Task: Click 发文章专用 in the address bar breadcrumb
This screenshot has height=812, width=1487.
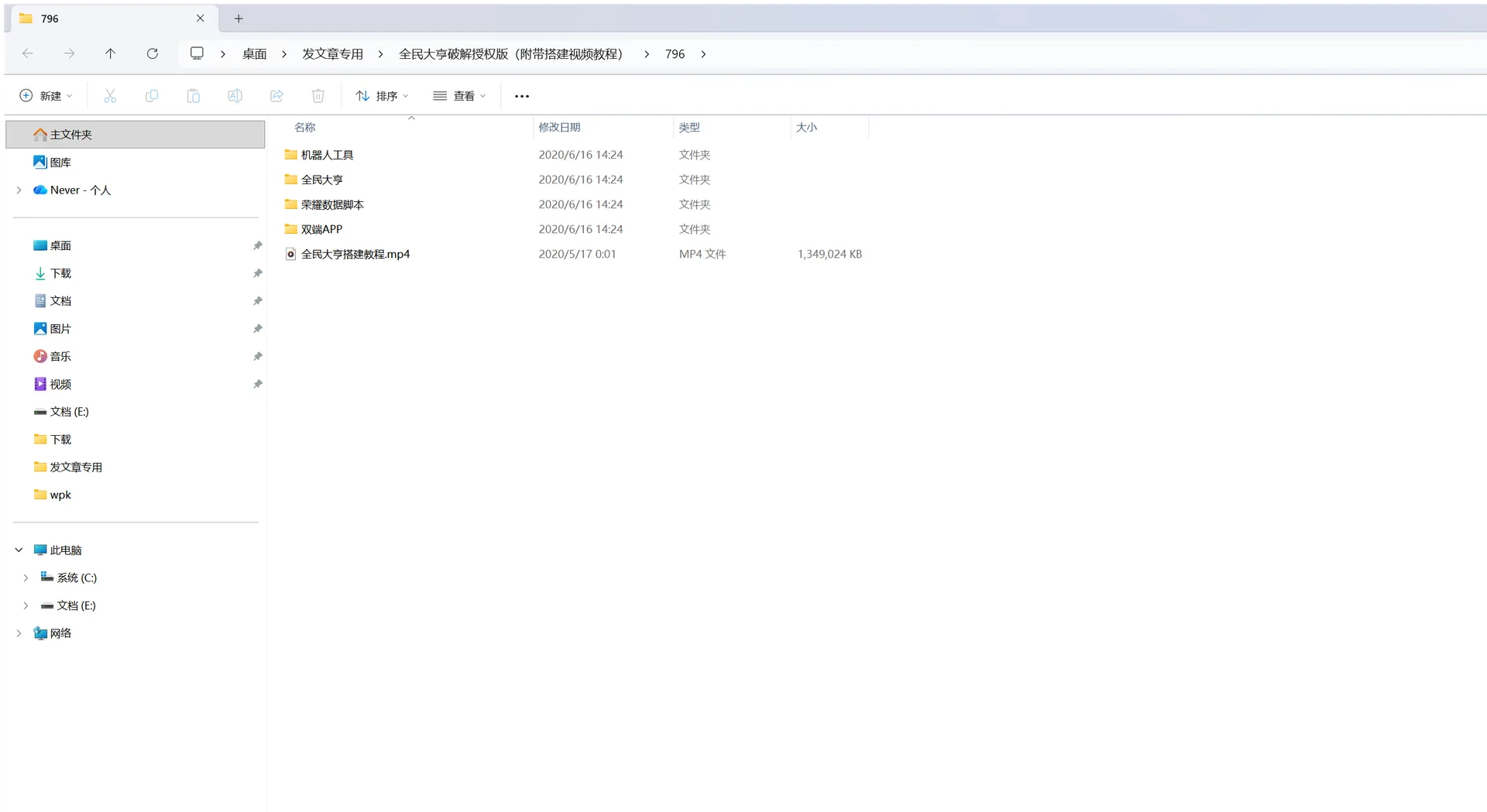Action: coord(333,54)
